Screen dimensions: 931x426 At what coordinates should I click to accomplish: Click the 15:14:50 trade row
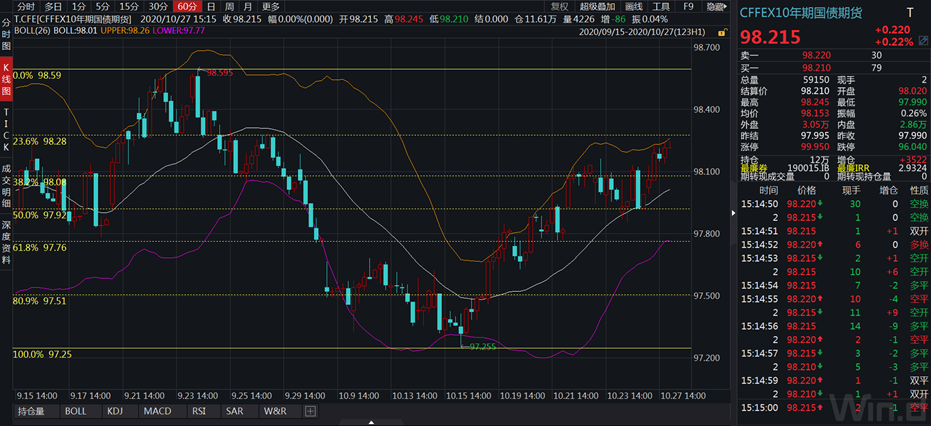point(833,203)
